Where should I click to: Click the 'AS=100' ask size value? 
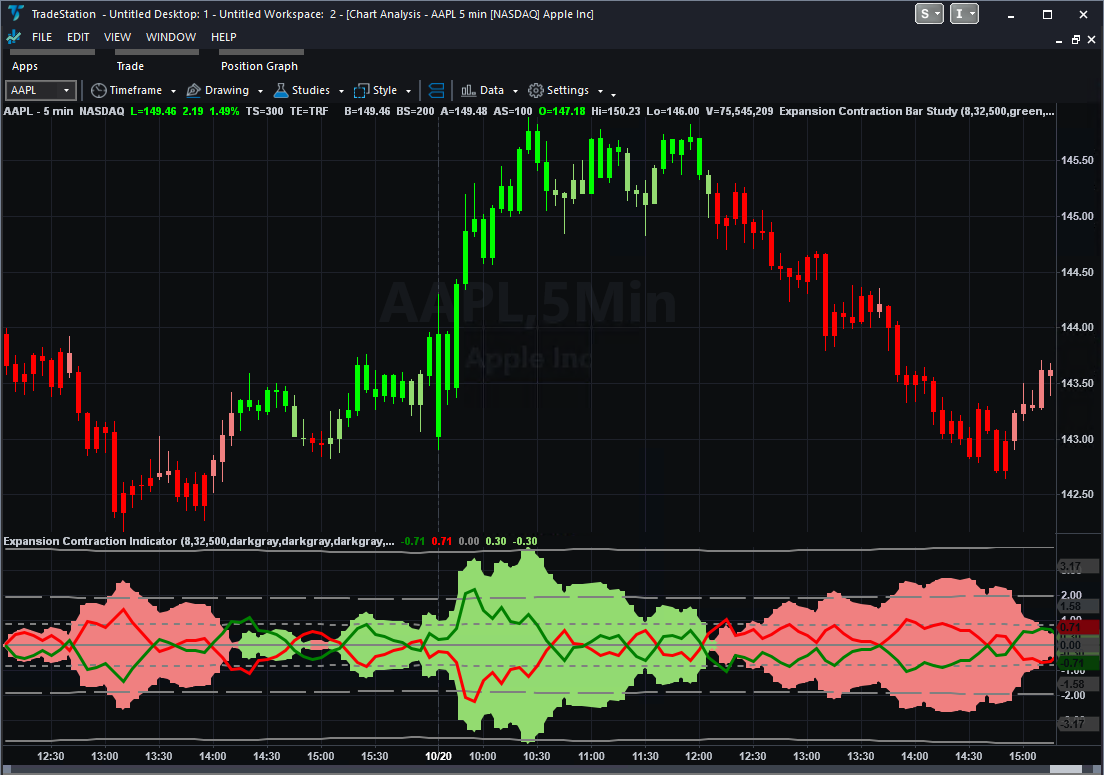click(x=513, y=111)
